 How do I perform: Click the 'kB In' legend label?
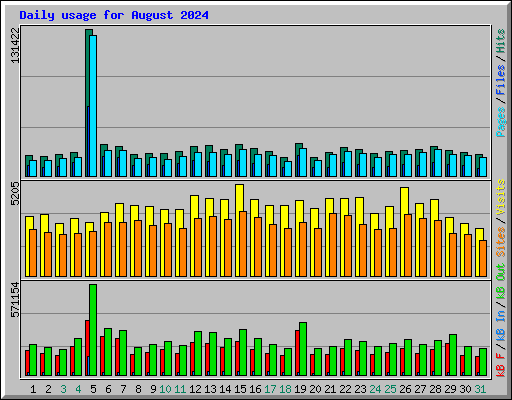point(501,326)
